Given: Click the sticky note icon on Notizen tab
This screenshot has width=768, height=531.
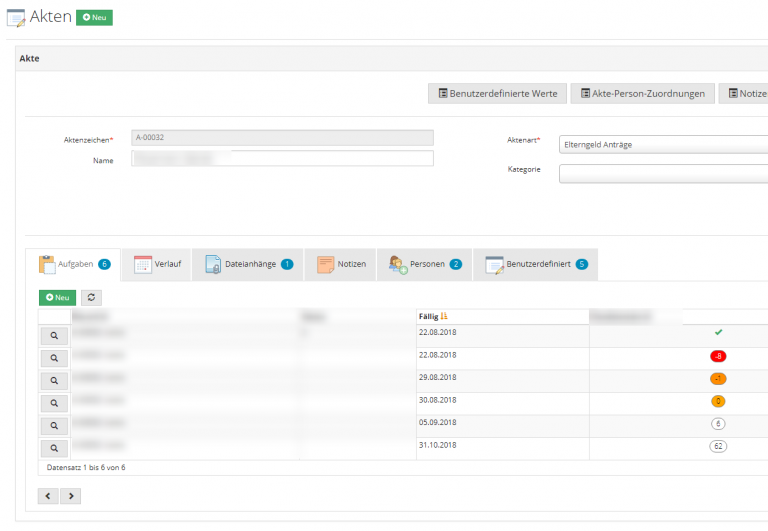Looking at the screenshot, I should 325,265.
